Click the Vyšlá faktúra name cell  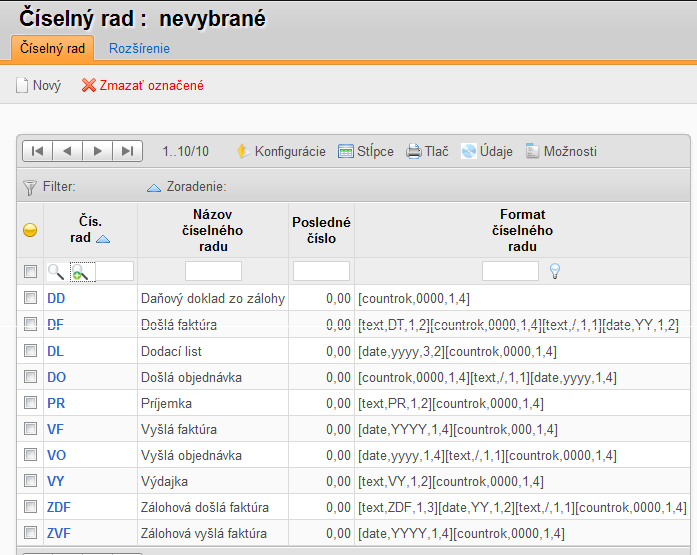pos(213,429)
